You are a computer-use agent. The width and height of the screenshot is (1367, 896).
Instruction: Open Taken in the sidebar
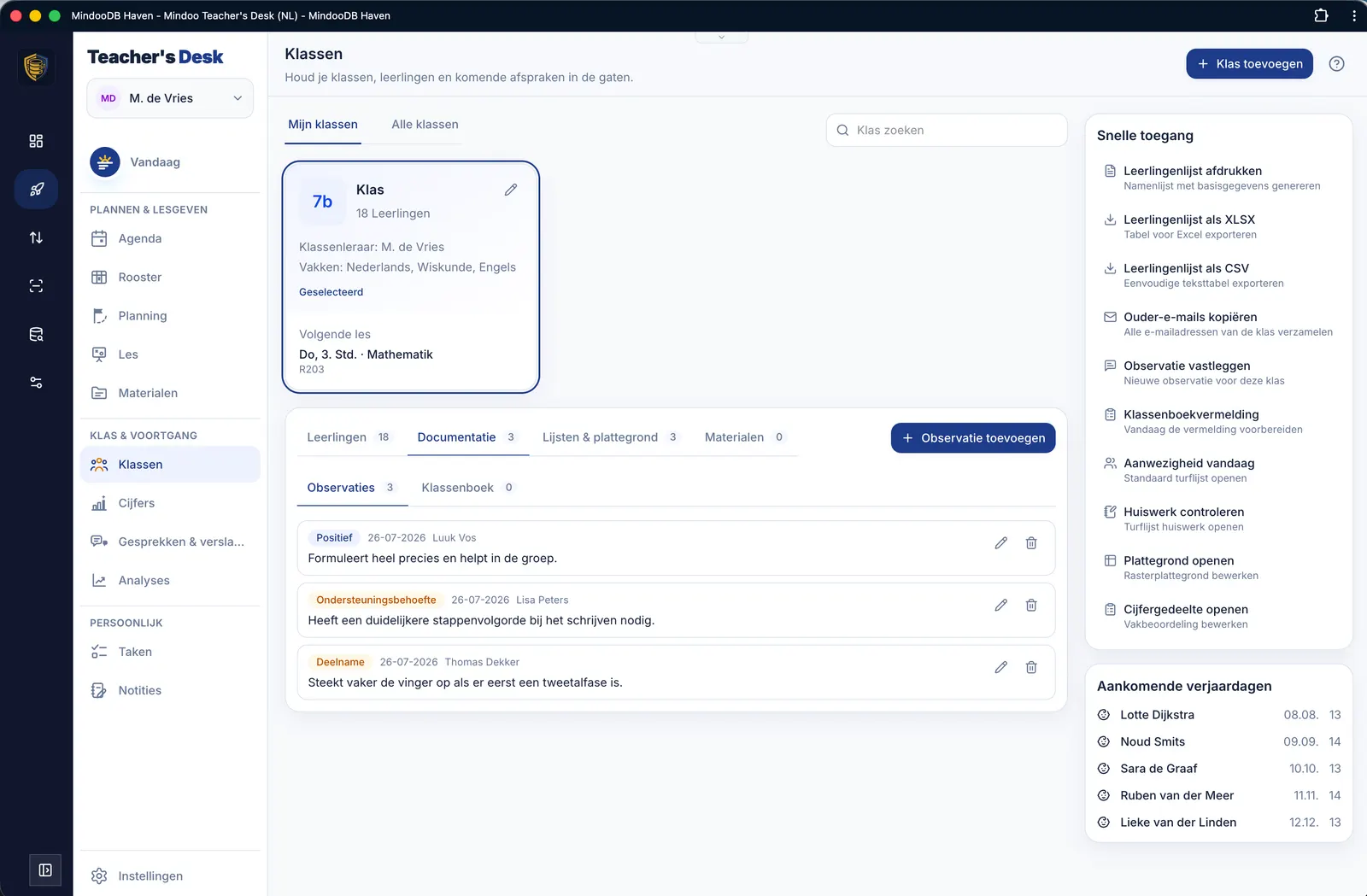tap(170, 652)
